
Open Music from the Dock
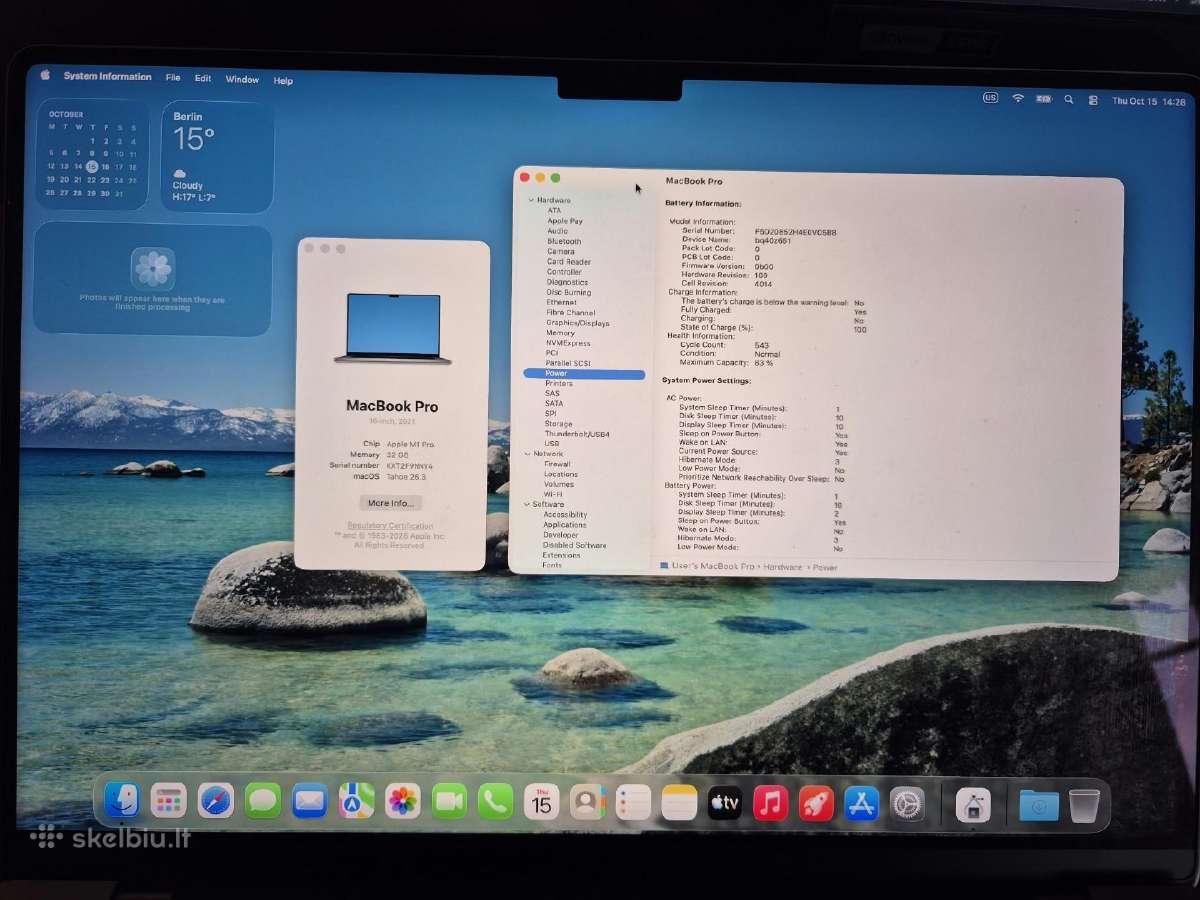(x=770, y=803)
